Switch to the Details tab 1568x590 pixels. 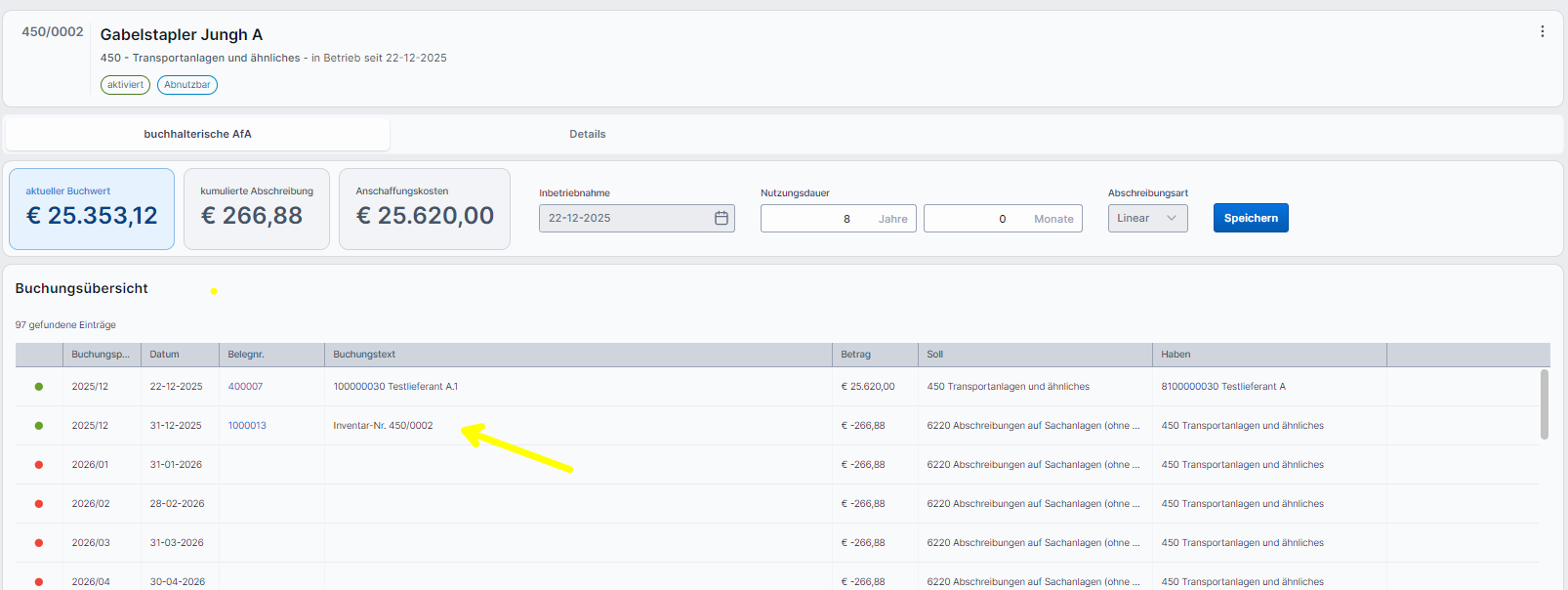click(x=587, y=134)
